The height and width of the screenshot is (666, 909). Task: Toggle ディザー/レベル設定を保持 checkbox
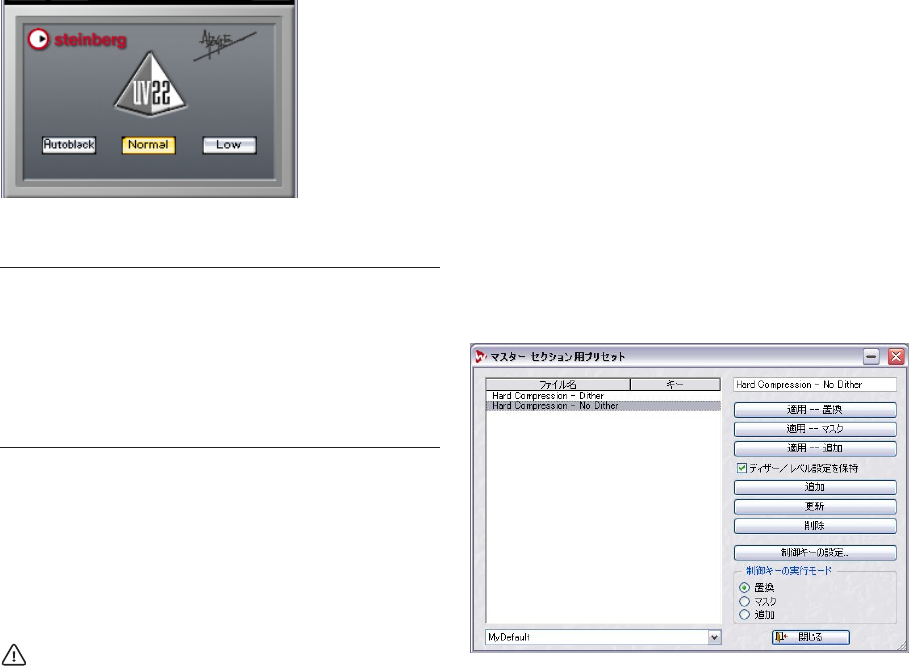point(741,468)
